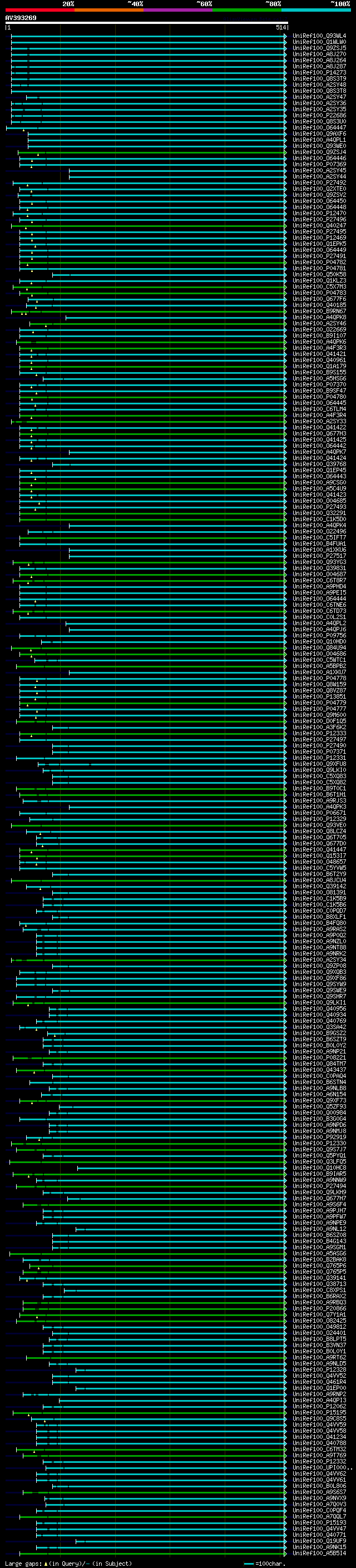
Task: Open hit UniRef100_Q93WL4
Action: (319, 36)
